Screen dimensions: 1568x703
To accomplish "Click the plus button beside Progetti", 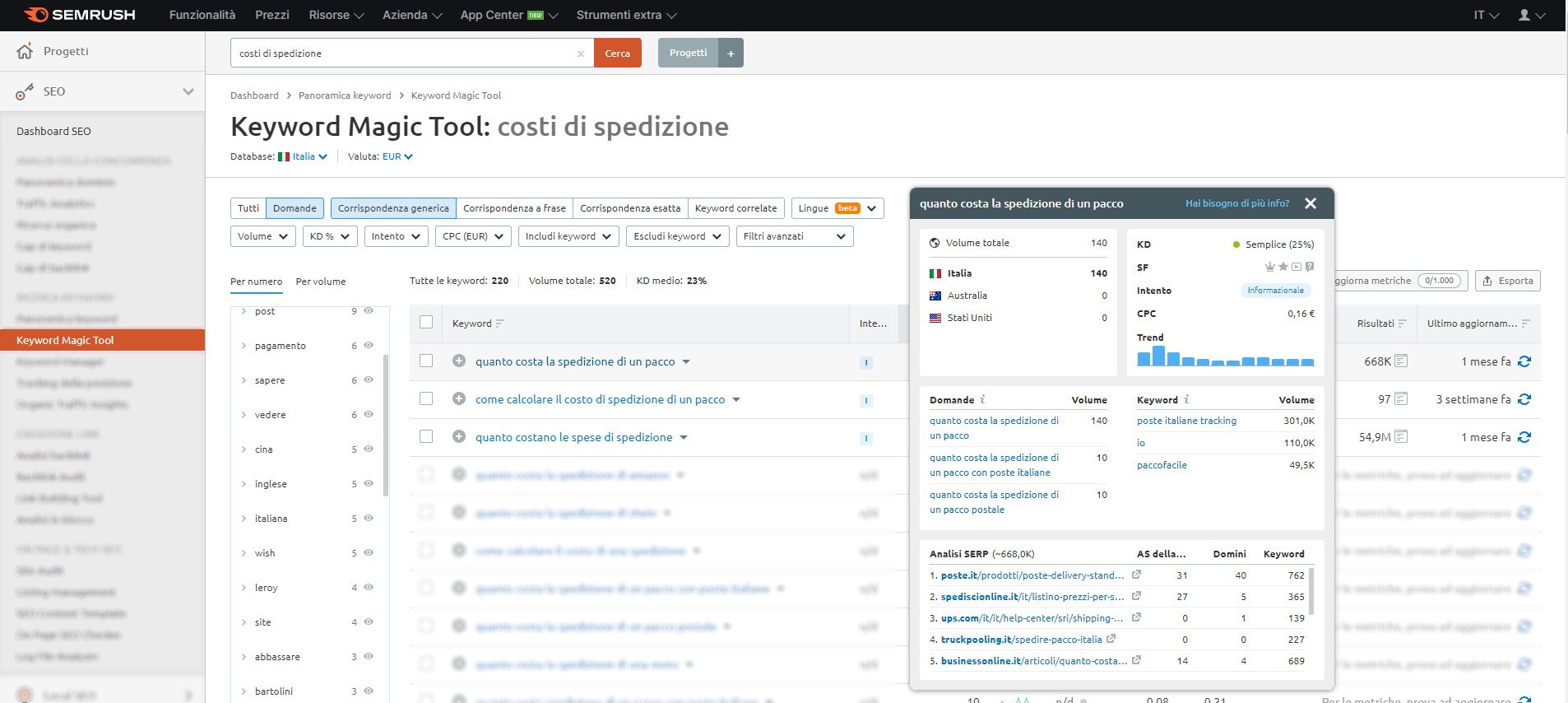I will coord(731,53).
